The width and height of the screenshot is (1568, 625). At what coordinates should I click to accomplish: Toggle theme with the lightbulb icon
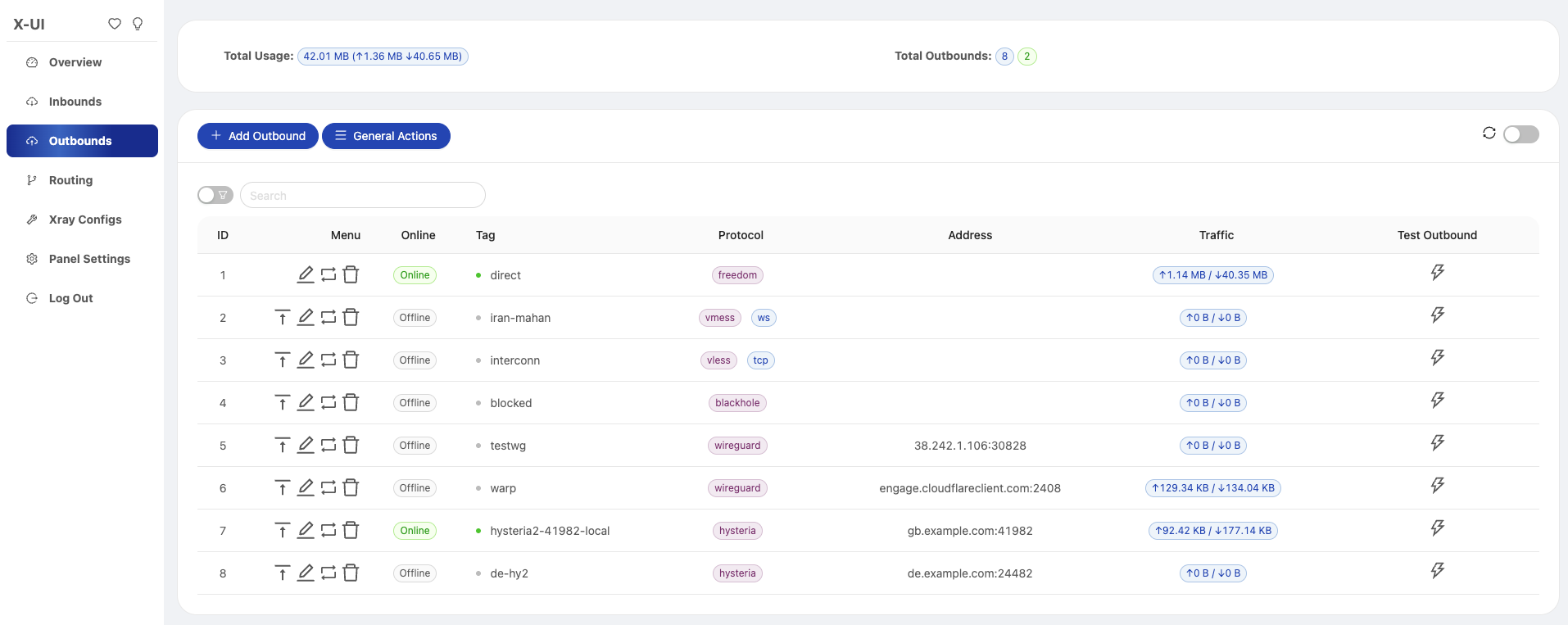[x=138, y=24]
